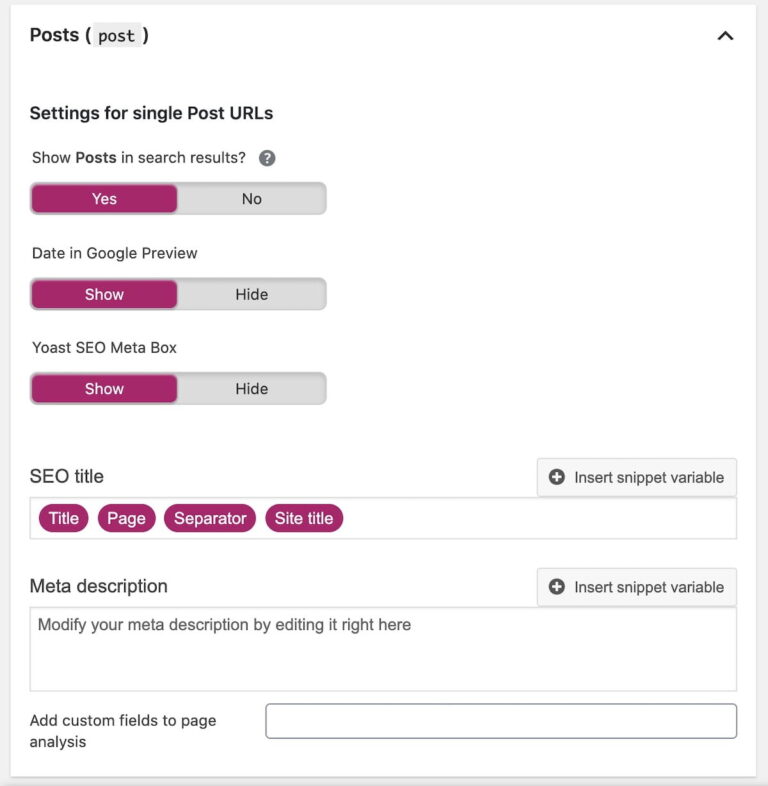Select Yes for showing Posts in search
Screen dimensions: 768x786
click(x=104, y=199)
